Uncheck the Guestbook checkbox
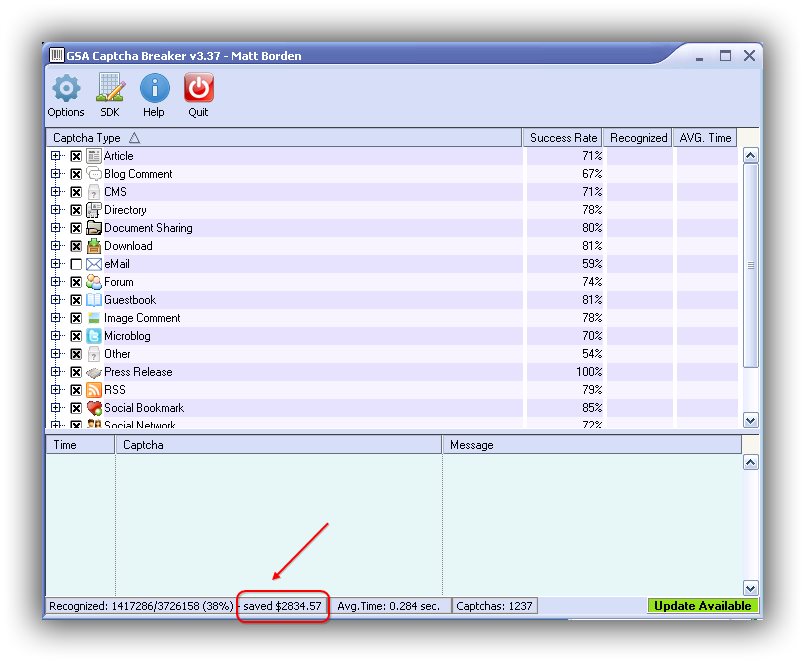Viewport: 805px width, 662px height. 76,300
